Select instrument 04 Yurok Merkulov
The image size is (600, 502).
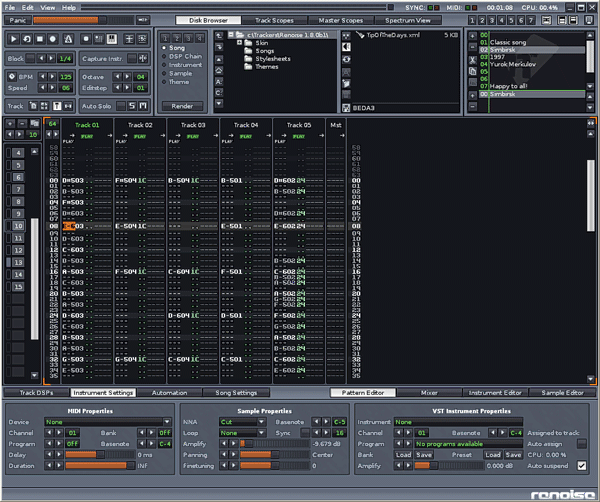(x=532, y=64)
